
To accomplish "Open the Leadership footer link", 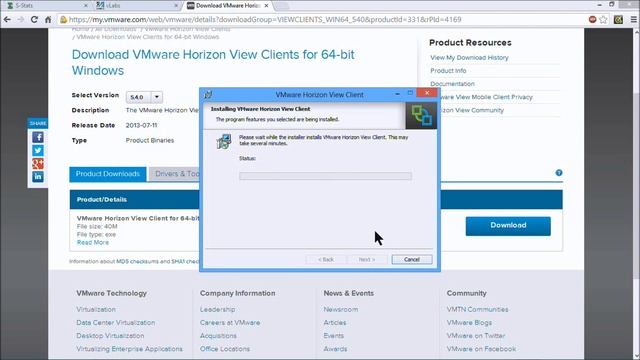I will click(217, 309).
